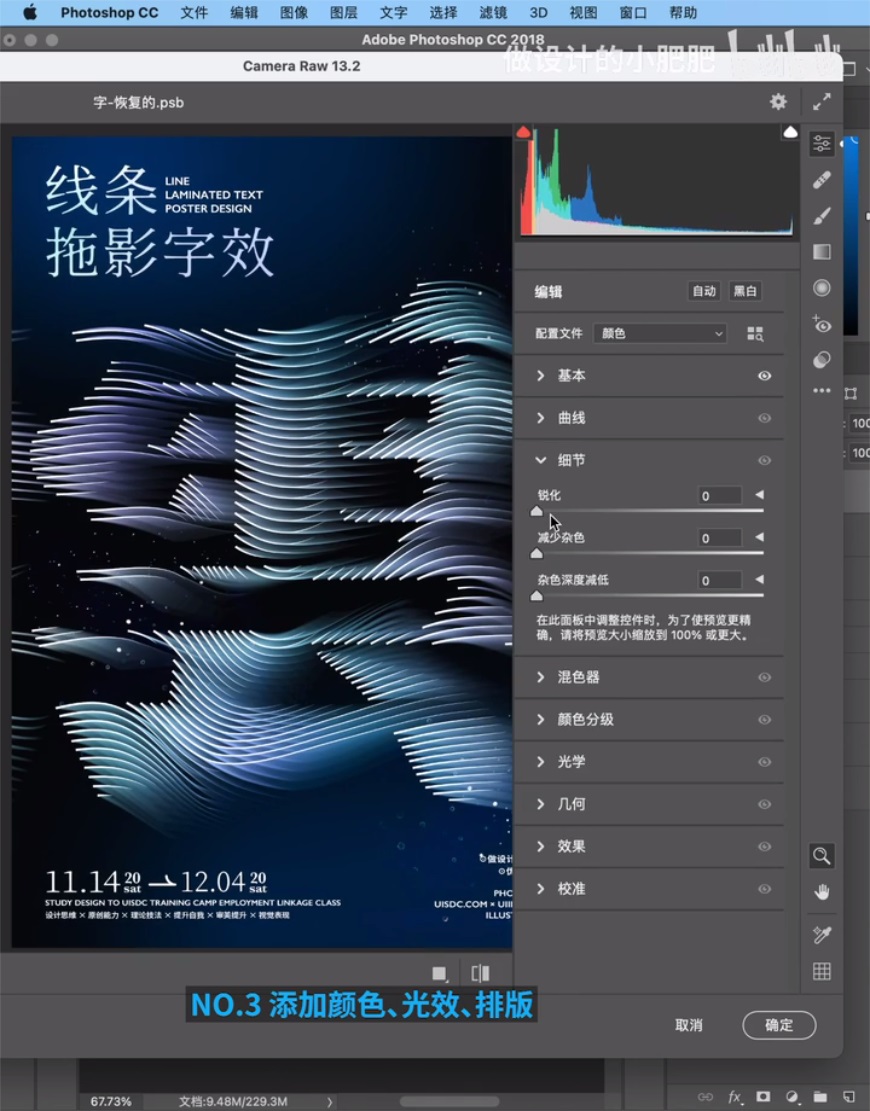The width and height of the screenshot is (870, 1111).
Task: Open the 滤镜 menu
Action: point(493,13)
